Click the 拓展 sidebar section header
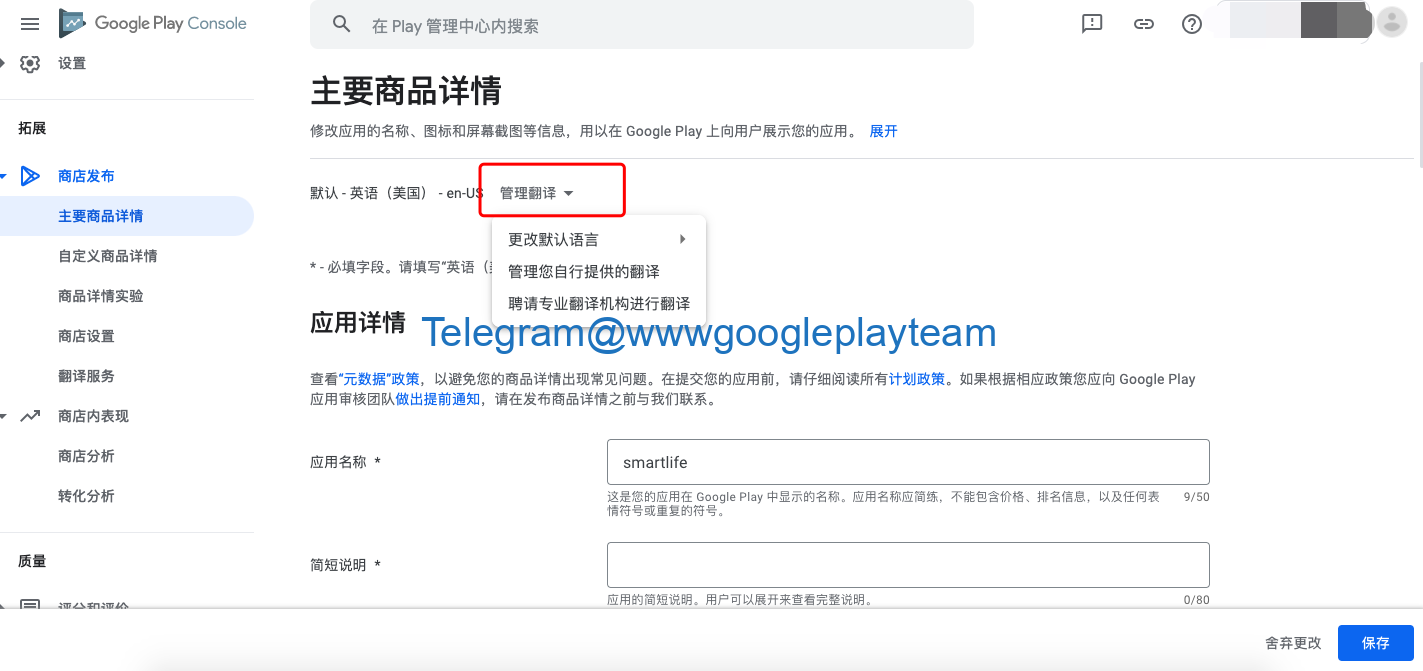The width and height of the screenshot is (1423, 671). pos(32,128)
